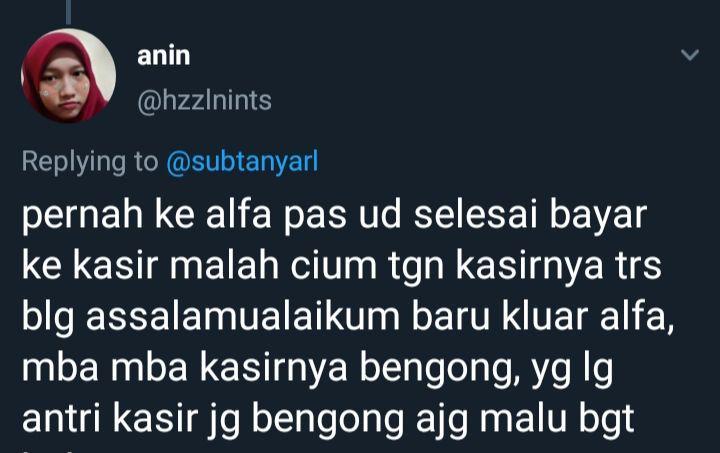720x453 pixels.
Task: Click the words 'malu bgt' in tweet
Action: [557, 419]
